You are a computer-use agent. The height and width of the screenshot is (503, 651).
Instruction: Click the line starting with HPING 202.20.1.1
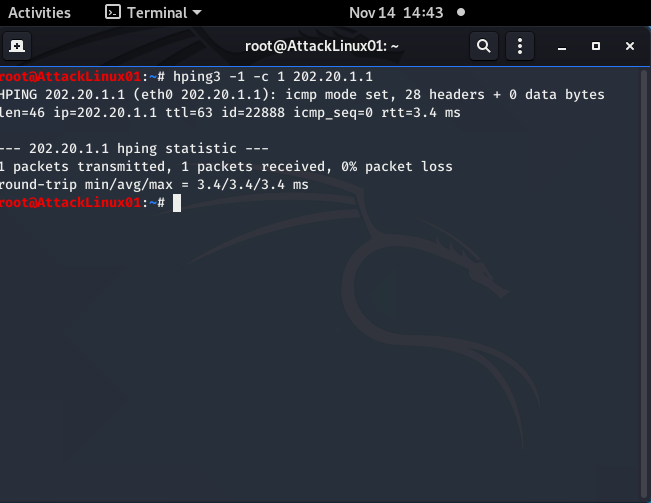(302, 95)
